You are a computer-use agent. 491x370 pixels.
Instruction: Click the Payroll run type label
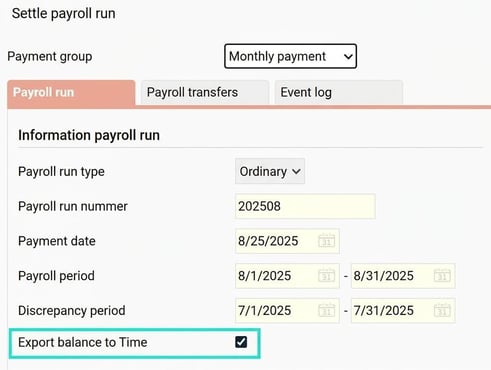point(61,172)
